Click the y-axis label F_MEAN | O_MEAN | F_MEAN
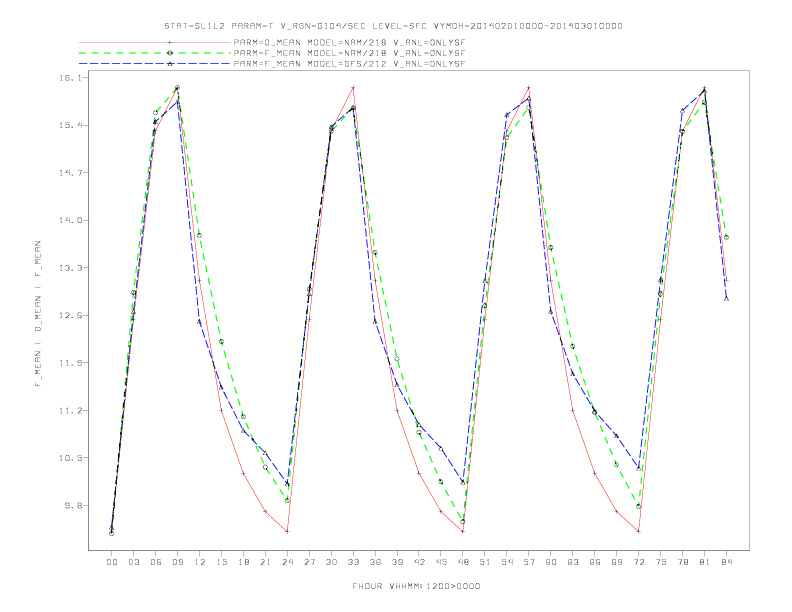The height and width of the screenshot is (612, 792). point(38,314)
